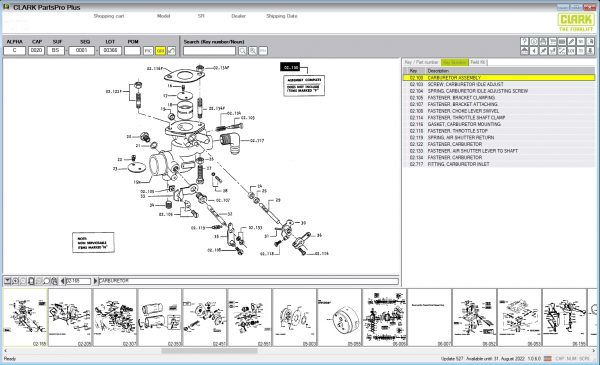Click the second magnifier icon beside the search box
The height and width of the screenshot is (365, 600).
253,51
